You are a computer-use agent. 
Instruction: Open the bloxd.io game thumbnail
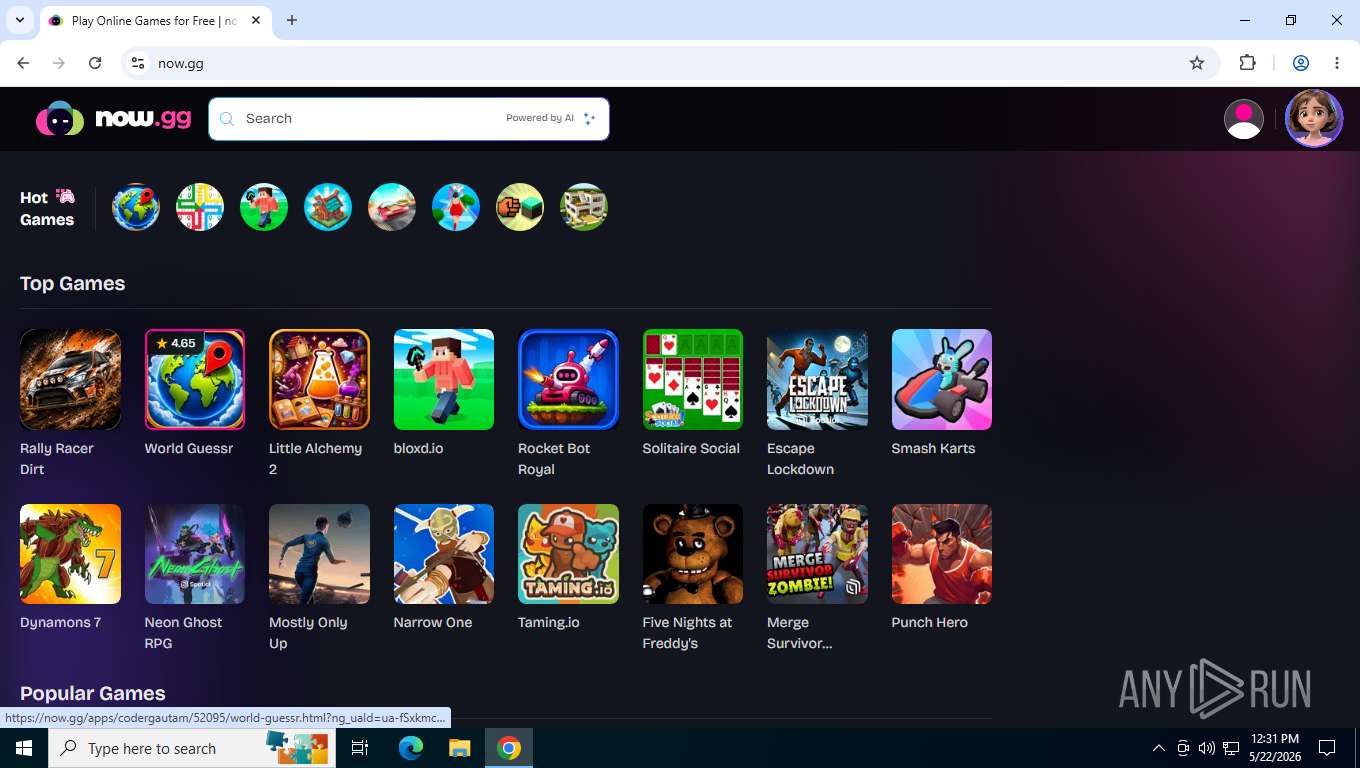[x=444, y=379]
